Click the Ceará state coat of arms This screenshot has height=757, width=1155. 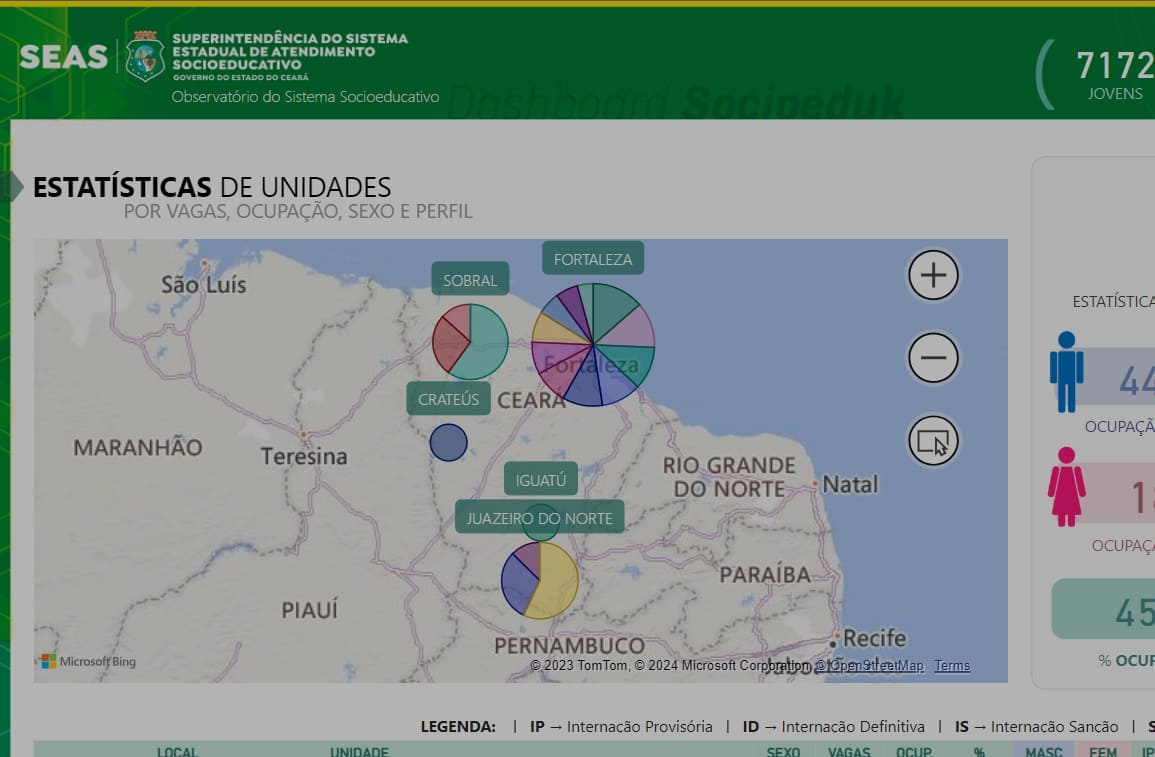coord(145,56)
